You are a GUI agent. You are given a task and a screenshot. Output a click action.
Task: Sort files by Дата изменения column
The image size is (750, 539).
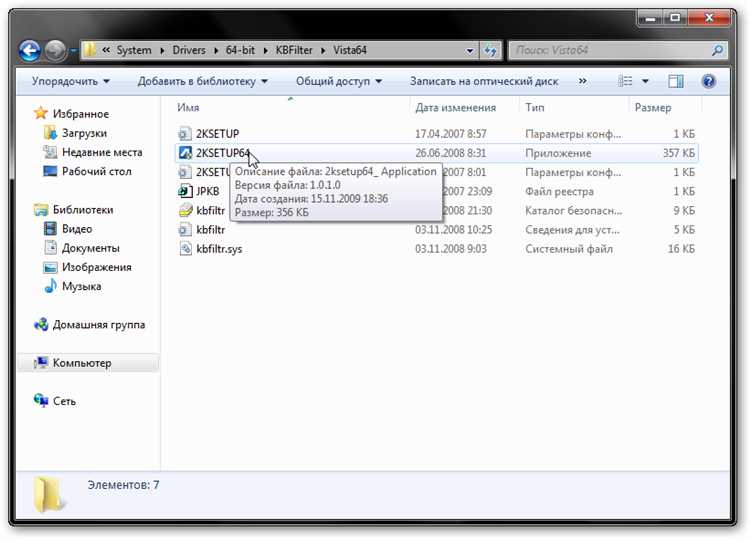455,107
